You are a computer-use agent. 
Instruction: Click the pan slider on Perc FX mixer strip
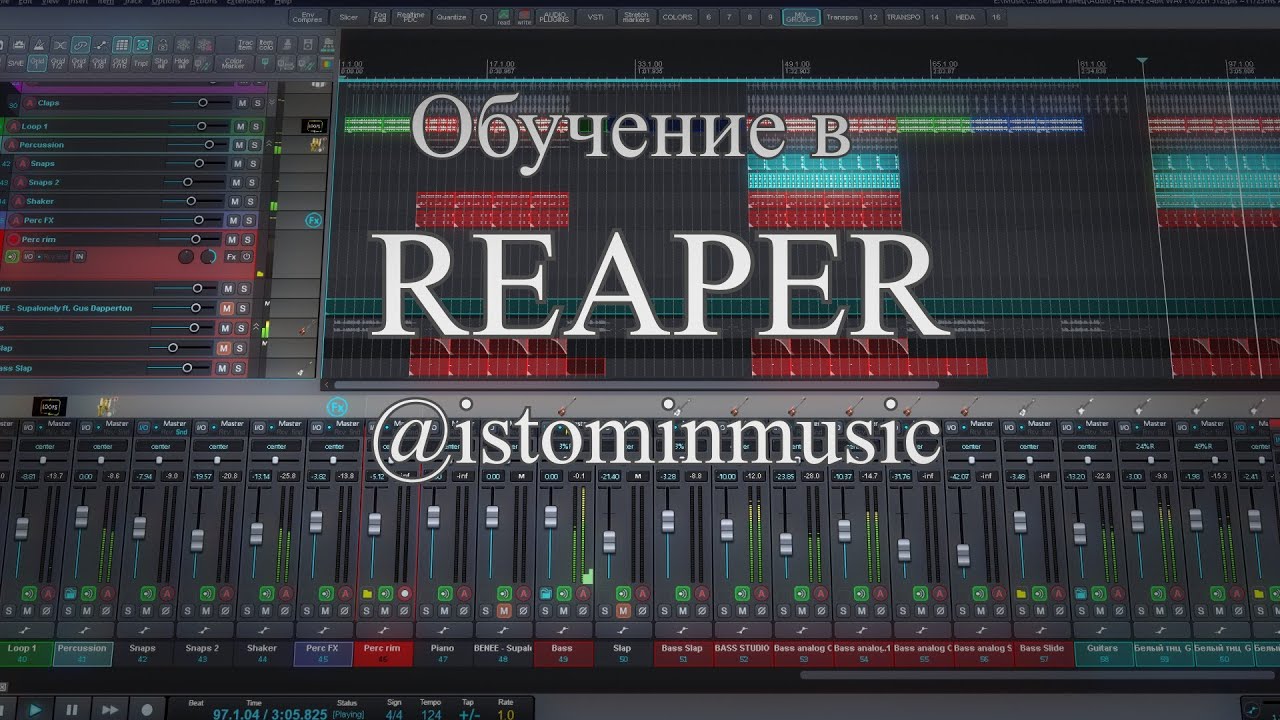point(334,461)
